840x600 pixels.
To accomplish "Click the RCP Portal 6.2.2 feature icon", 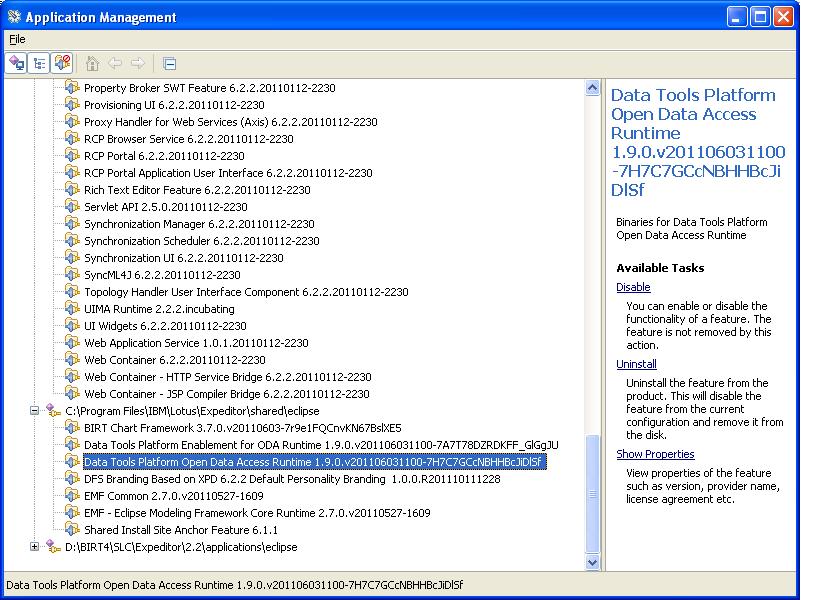I will (72, 156).
